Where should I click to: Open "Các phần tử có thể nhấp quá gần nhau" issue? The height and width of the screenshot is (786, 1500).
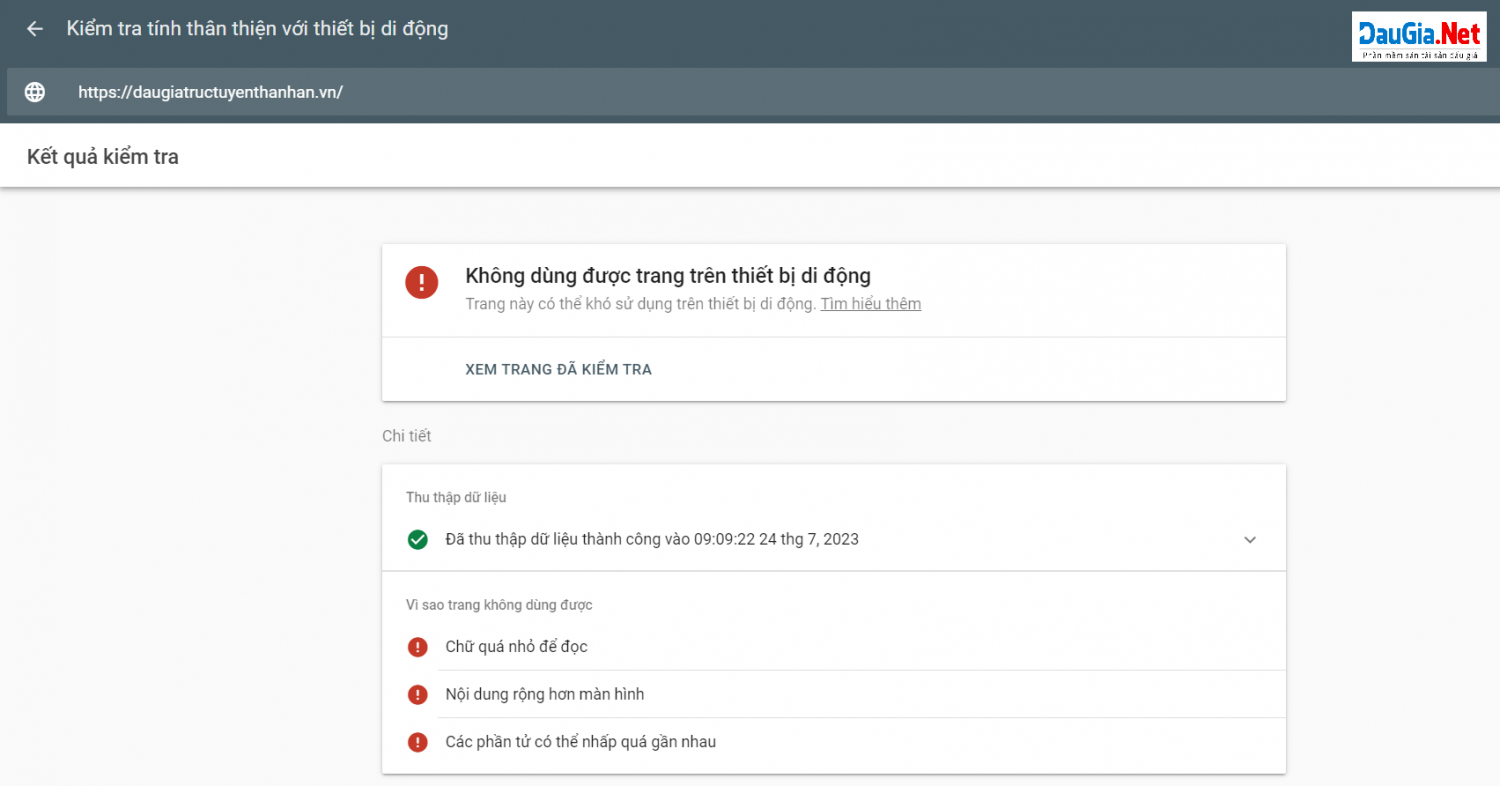coord(834,742)
